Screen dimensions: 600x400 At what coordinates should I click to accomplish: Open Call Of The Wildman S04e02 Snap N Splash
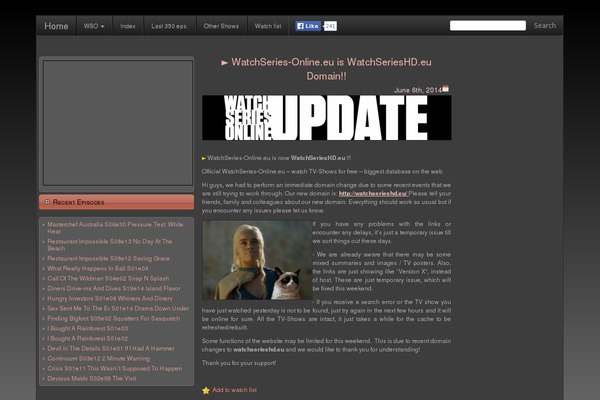coord(108,279)
